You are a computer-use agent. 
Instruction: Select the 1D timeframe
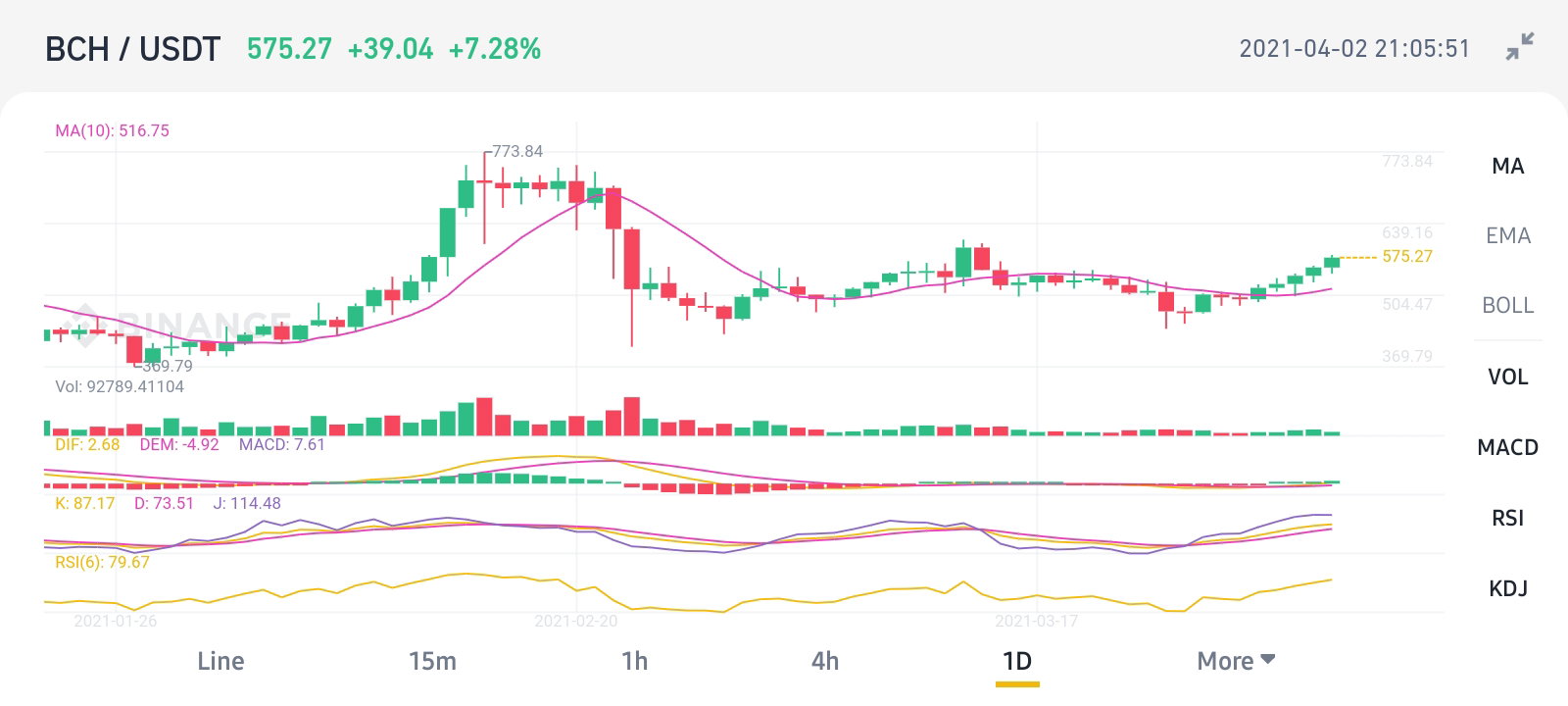click(x=1017, y=661)
